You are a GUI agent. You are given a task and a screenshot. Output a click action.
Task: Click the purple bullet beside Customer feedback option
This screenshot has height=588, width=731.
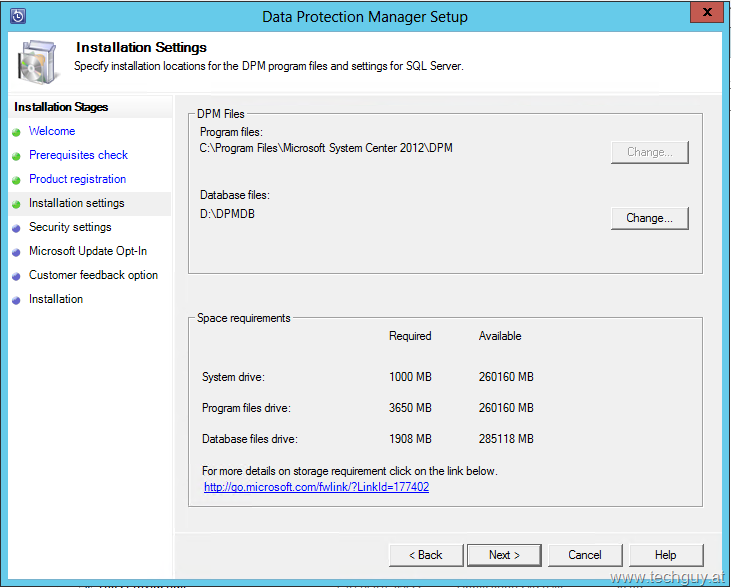(16, 276)
